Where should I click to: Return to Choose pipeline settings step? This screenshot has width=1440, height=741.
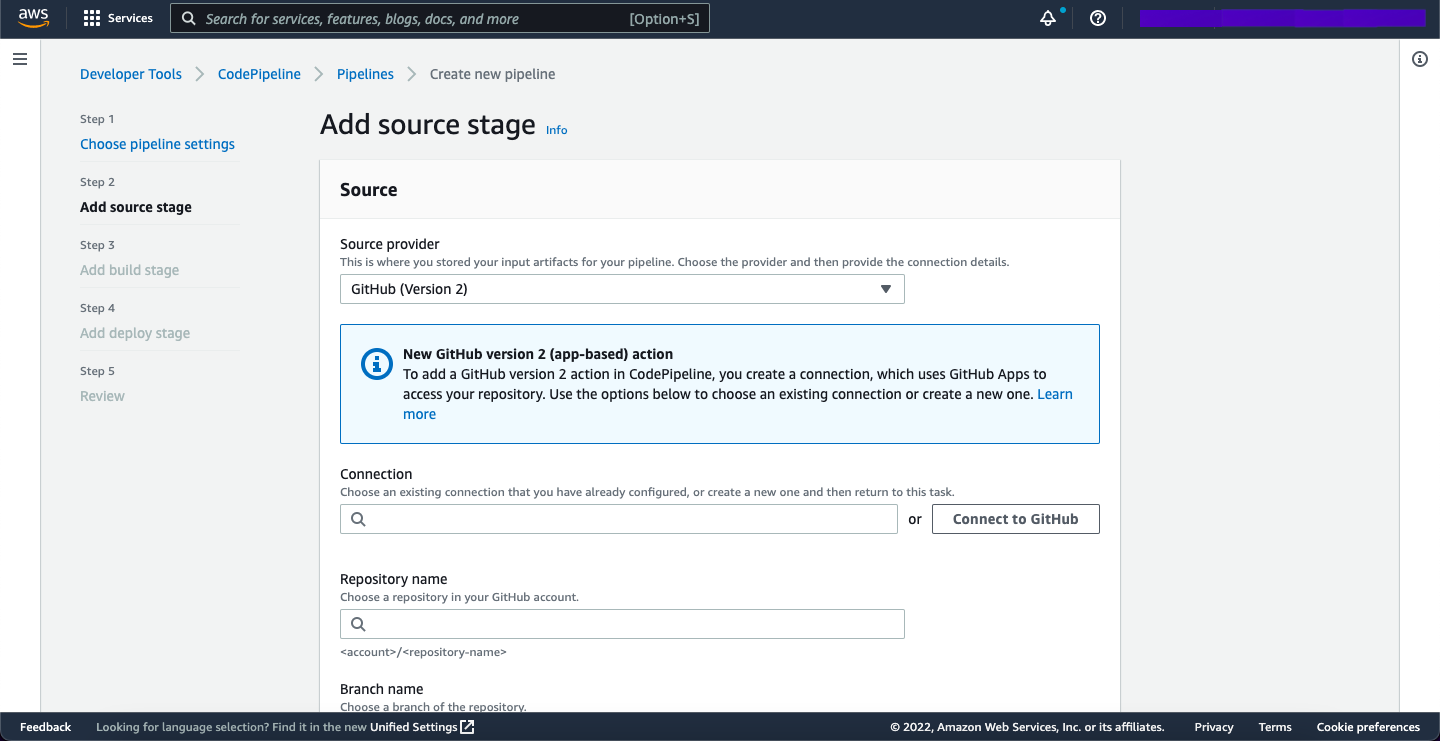pyautogui.click(x=158, y=144)
